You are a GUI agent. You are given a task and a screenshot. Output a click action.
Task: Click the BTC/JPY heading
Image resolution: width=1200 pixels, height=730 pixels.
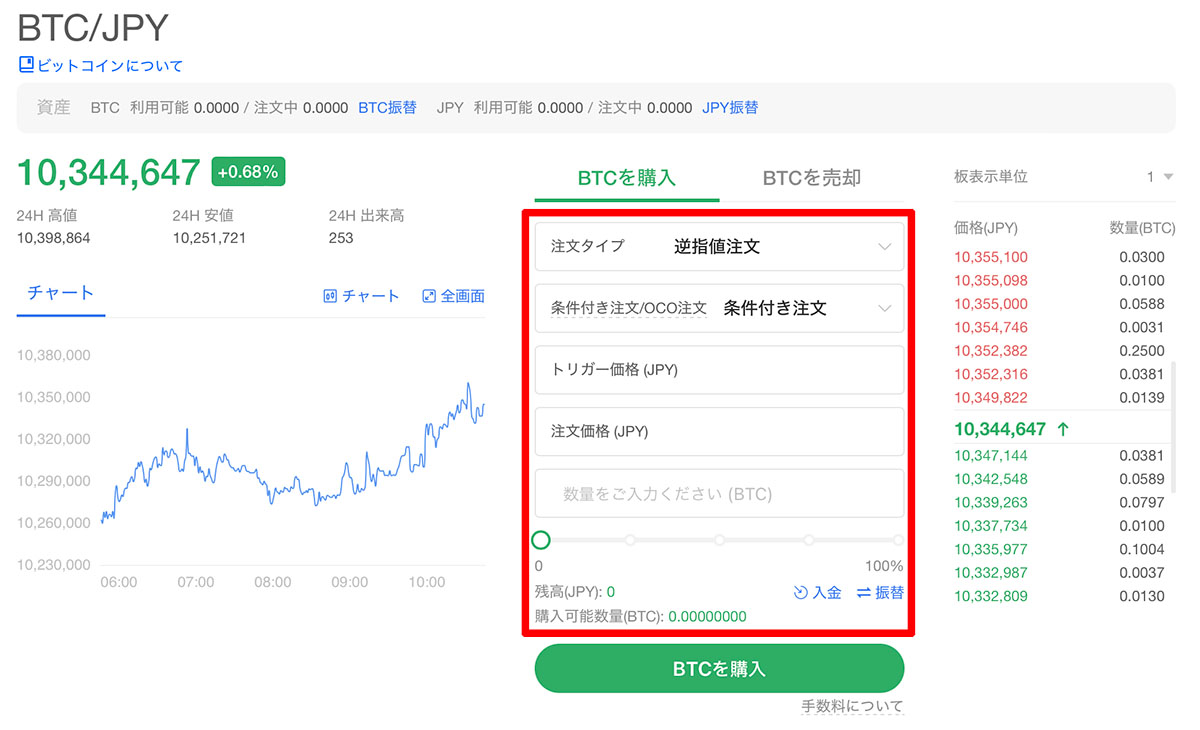93,26
